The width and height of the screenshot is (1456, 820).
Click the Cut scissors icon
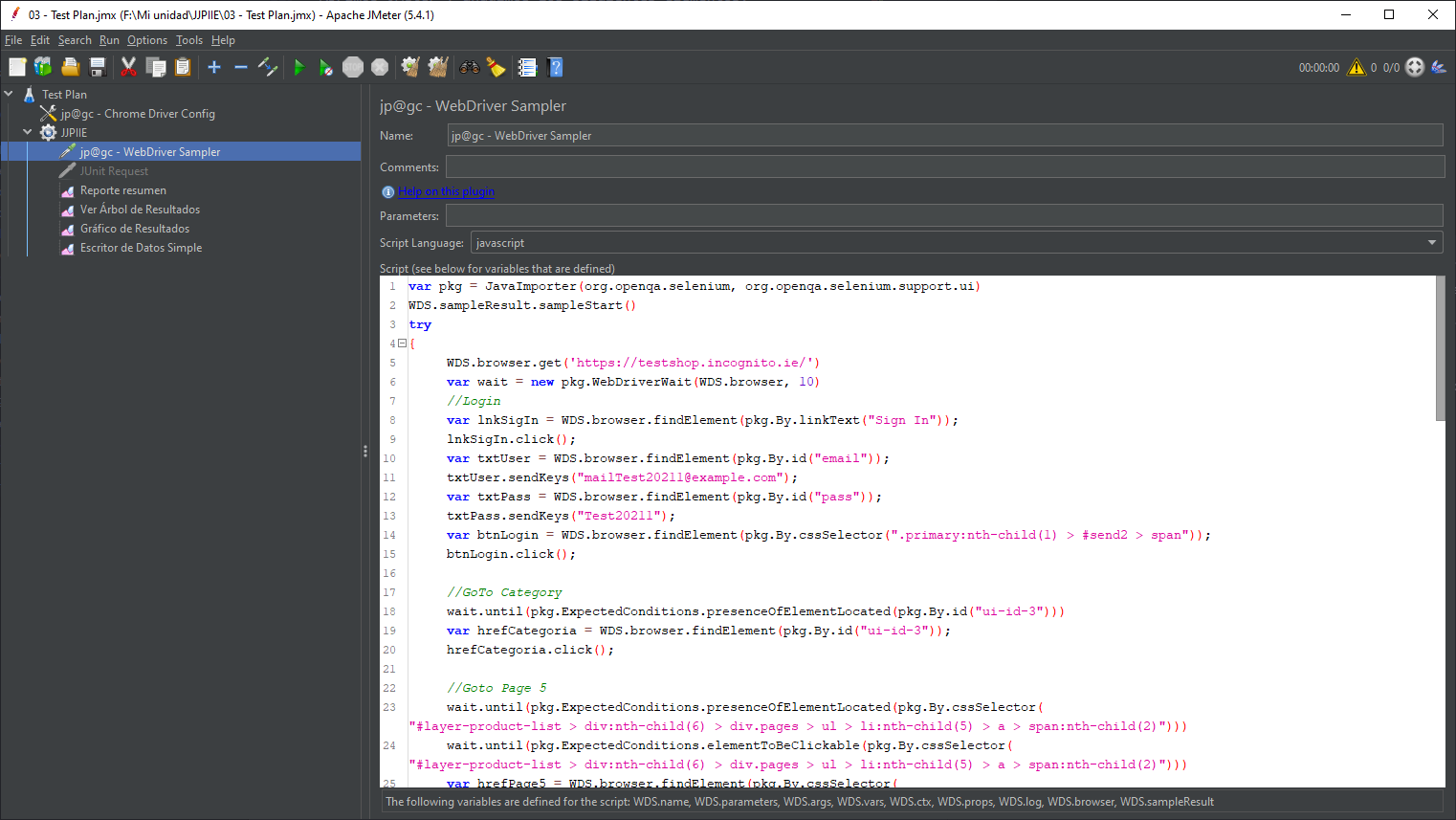pyautogui.click(x=128, y=67)
